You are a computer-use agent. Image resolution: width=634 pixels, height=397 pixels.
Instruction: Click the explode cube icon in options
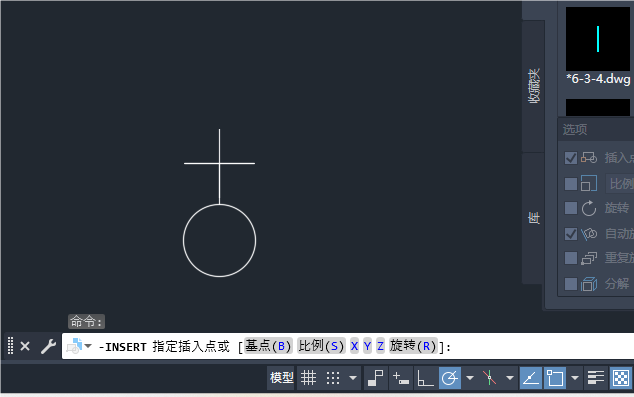[x=589, y=284]
